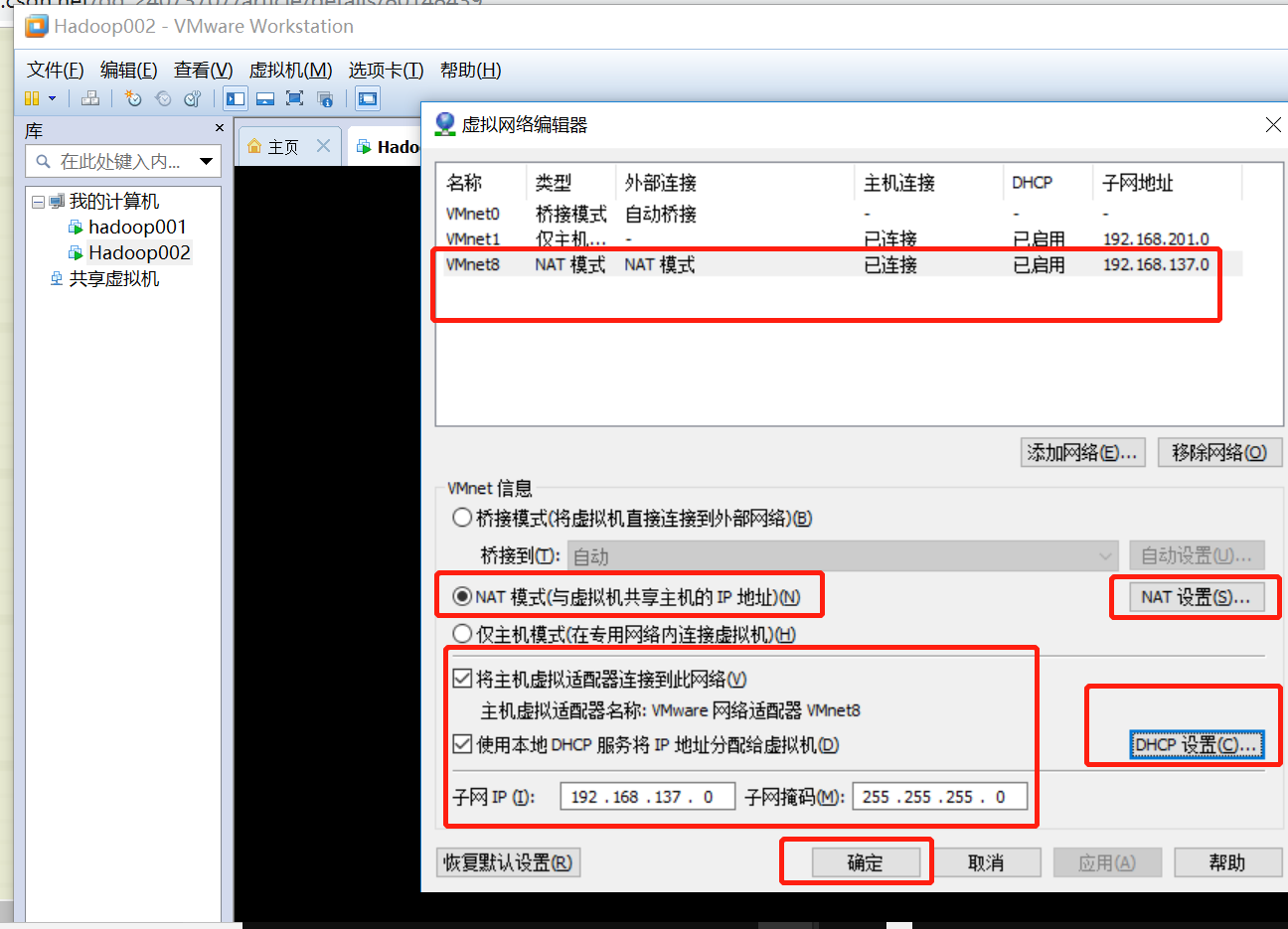Image resolution: width=1288 pixels, height=929 pixels.
Task: Click the 共享虚拟机 shared icon
Action: (x=57, y=279)
